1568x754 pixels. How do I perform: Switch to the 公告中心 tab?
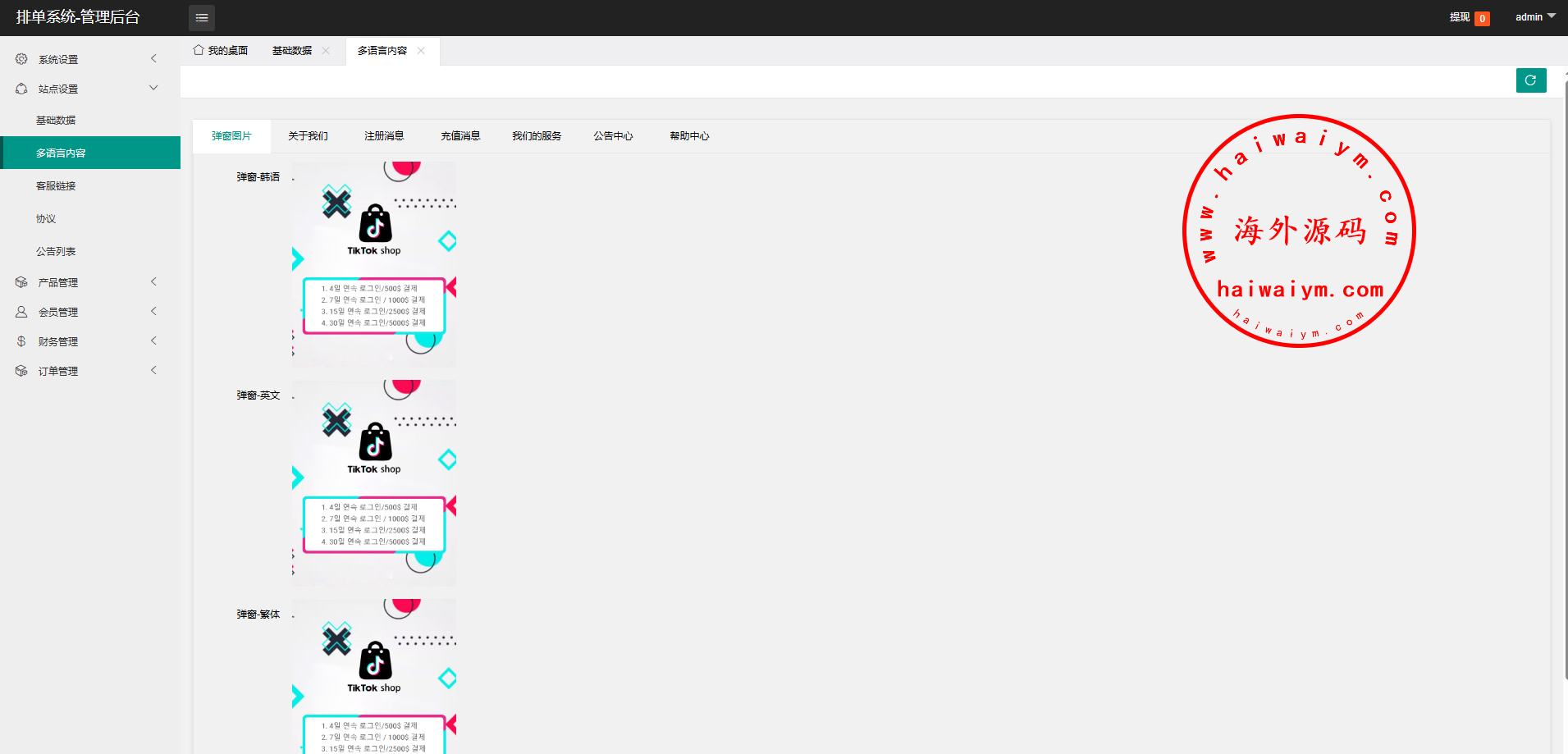pyautogui.click(x=613, y=136)
